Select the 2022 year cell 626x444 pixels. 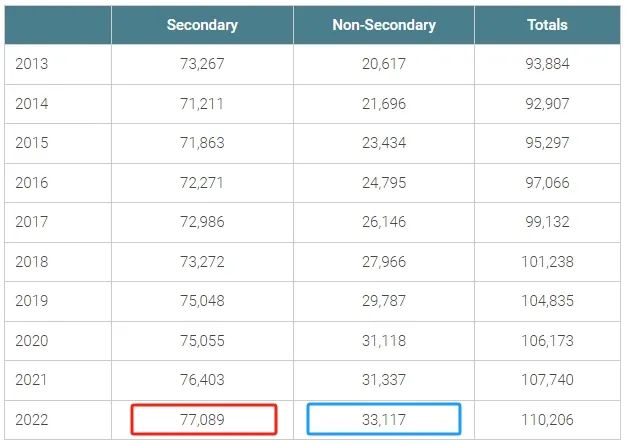click(x=31, y=419)
